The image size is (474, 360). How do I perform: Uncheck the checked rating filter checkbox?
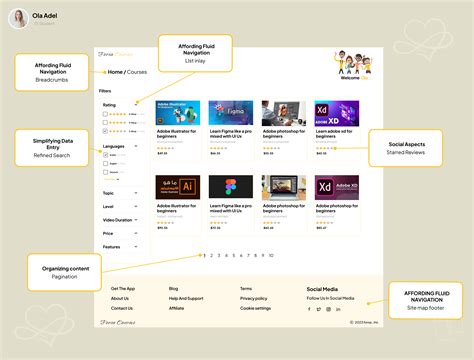tap(105, 131)
